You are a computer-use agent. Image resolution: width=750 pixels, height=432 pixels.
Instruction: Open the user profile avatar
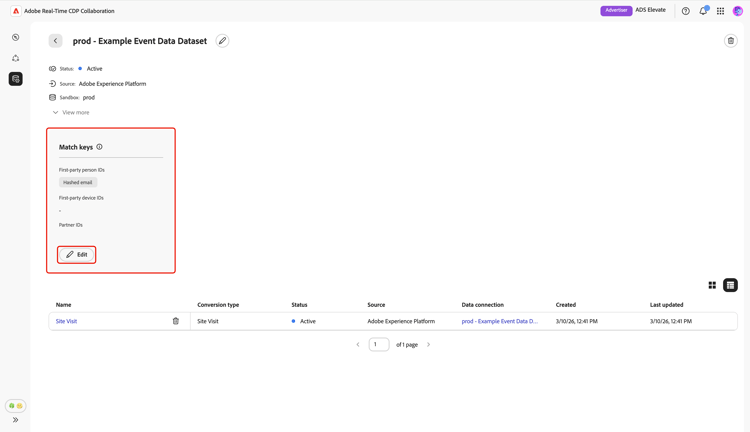(738, 11)
